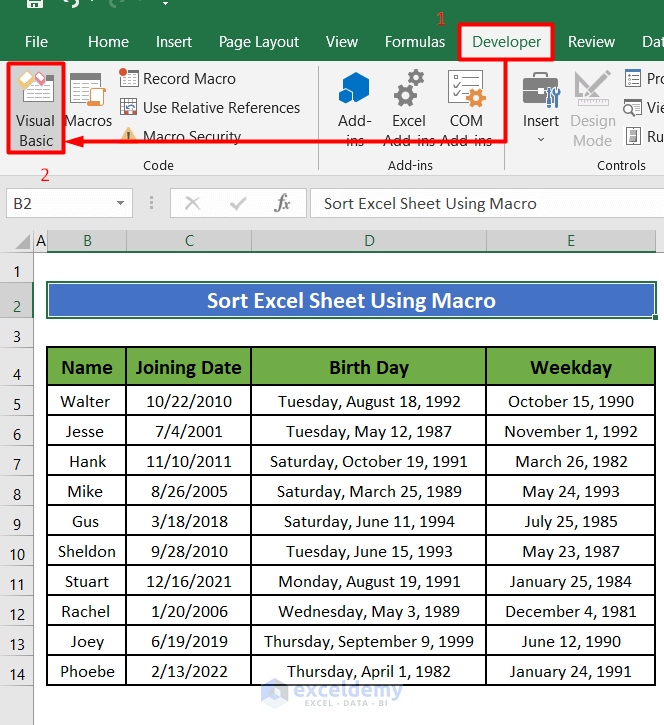664x725 pixels.
Task: Select the date cell '6/19/2019'
Action: point(189,641)
